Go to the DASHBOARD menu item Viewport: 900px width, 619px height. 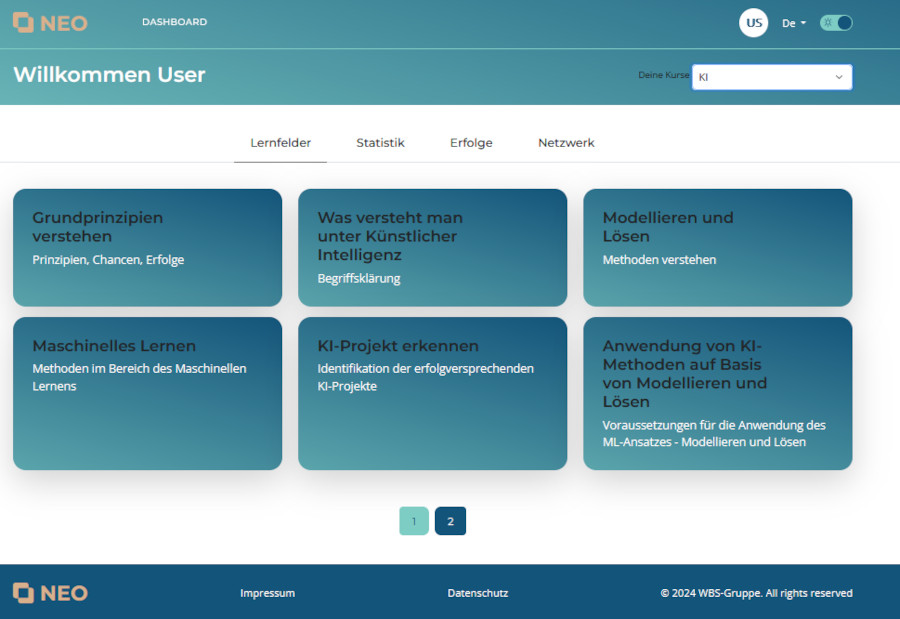point(174,22)
